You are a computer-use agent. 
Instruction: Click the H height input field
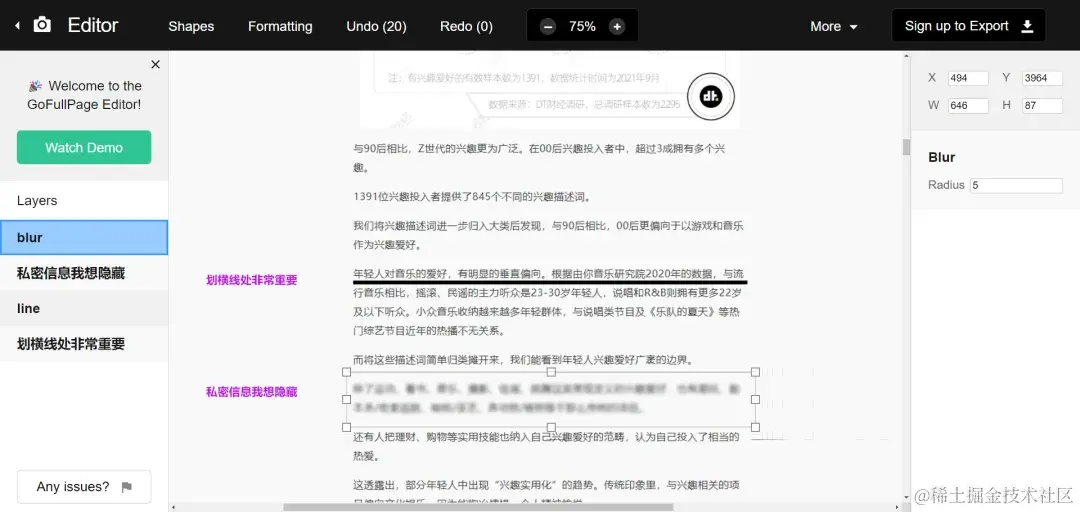[x=1042, y=105]
